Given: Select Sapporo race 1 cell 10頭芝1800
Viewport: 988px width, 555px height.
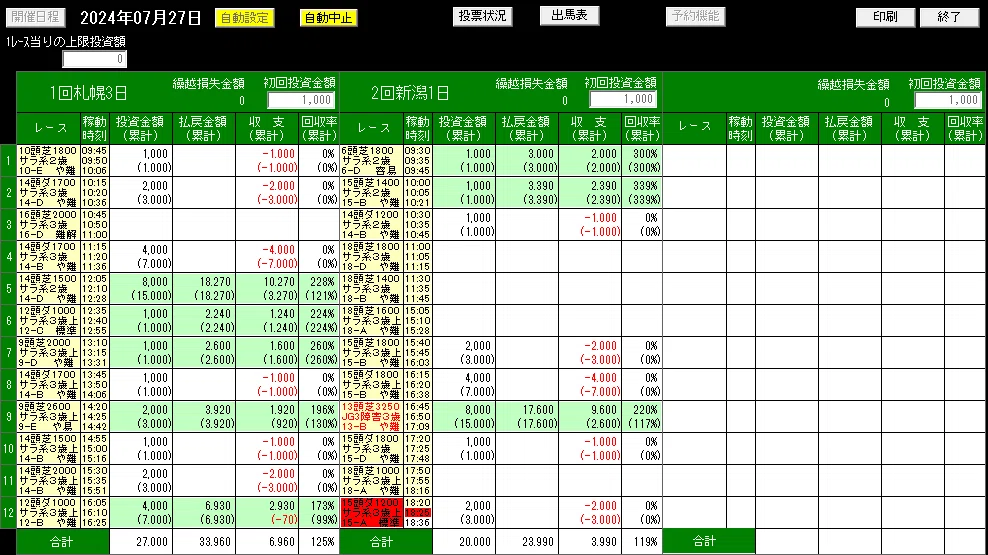Looking at the screenshot, I should pos(49,161).
